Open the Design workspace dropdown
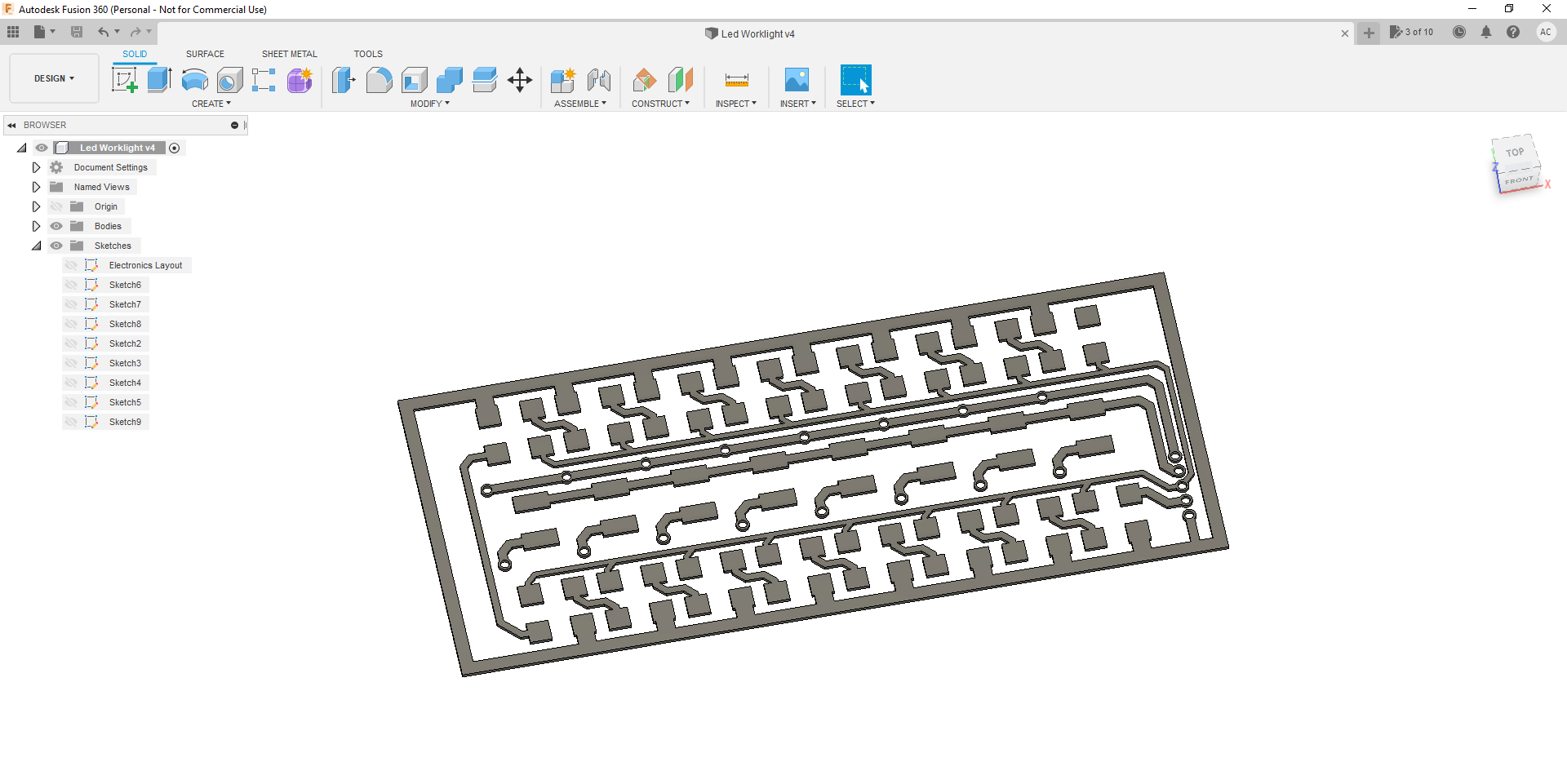Image resolution: width=1567 pixels, height=784 pixels. click(54, 78)
